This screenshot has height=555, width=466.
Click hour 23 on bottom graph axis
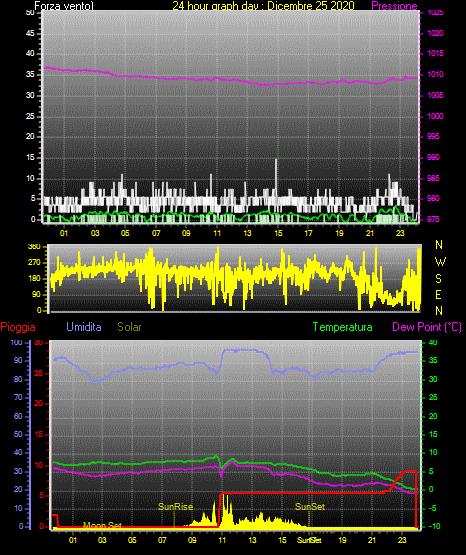click(x=402, y=540)
